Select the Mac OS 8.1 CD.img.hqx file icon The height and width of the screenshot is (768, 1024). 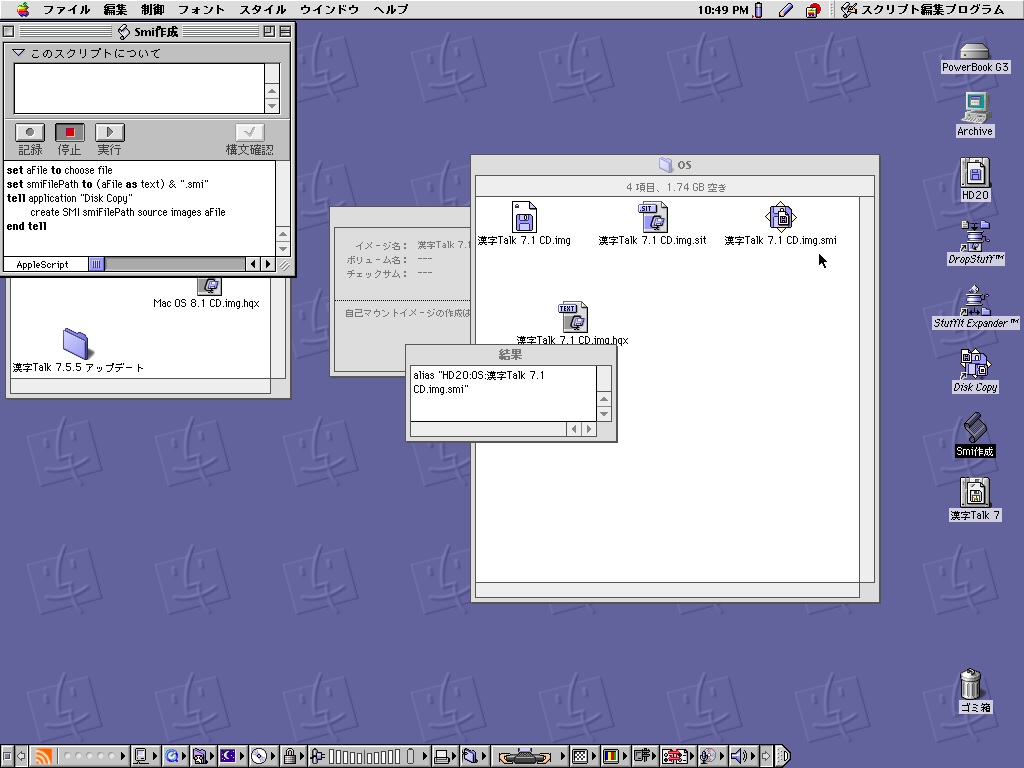click(210, 286)
